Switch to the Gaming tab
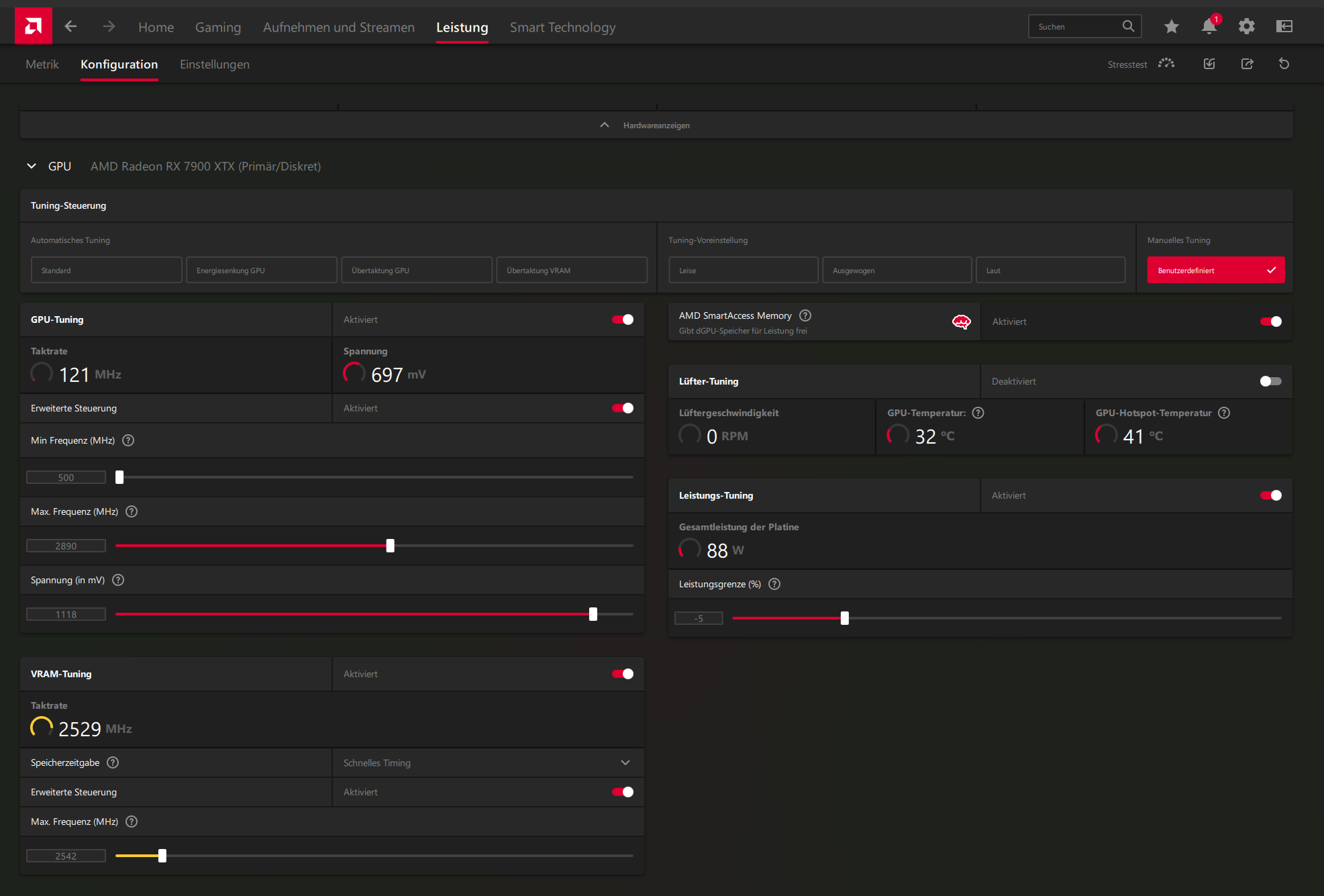Image resolution: width=1324 pixels, height=896 pixels. click(x=217, y=27)
